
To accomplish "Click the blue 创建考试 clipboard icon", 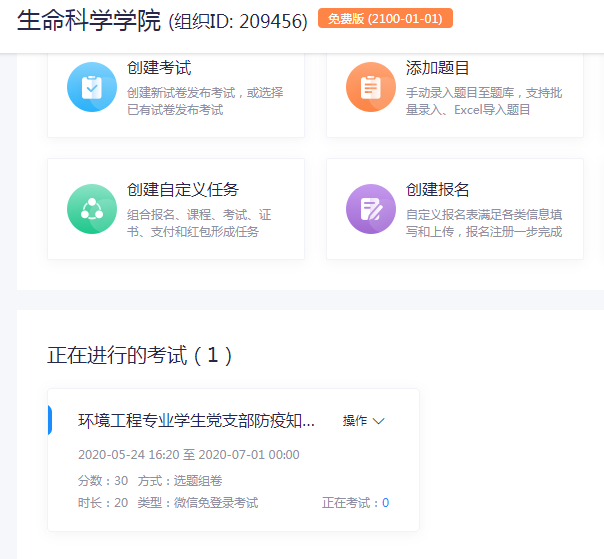I will [x=92, y=87].
